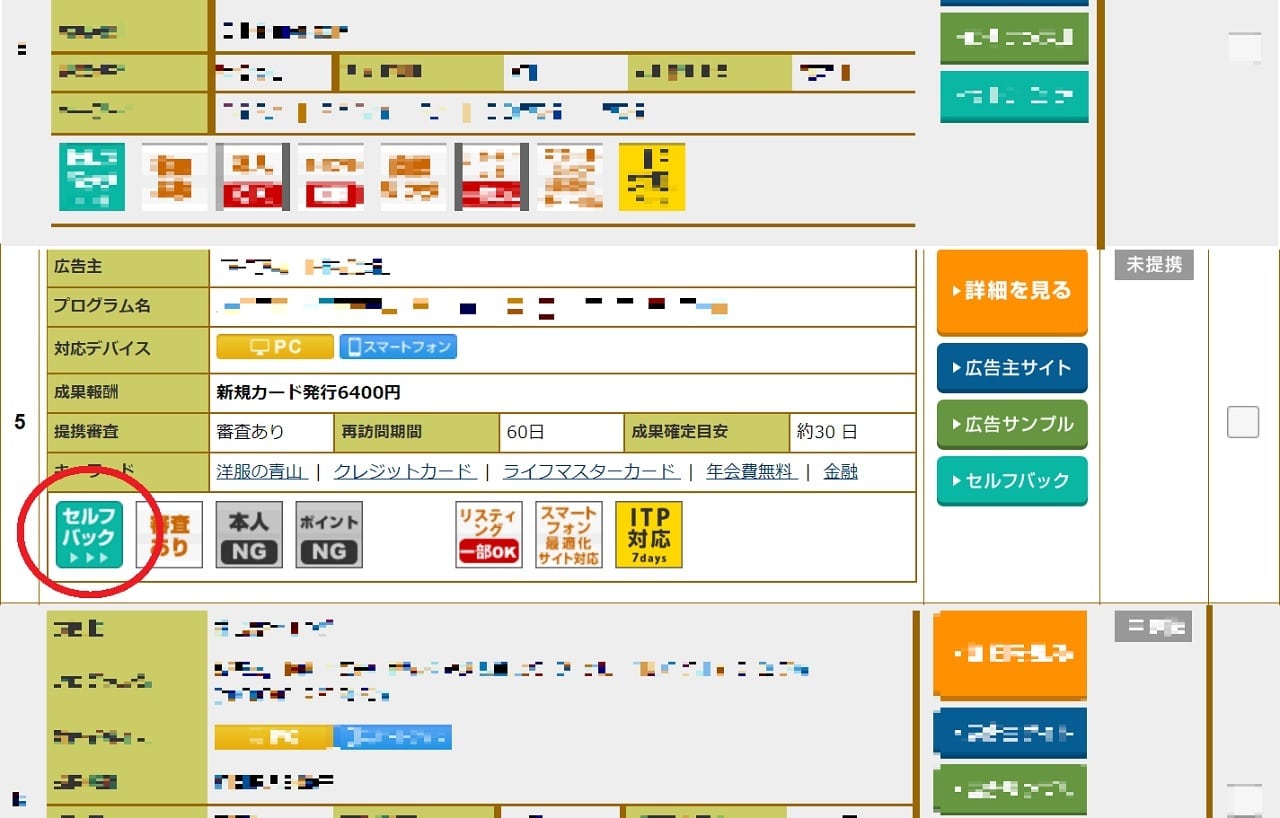The image size is (1280, 818).
Task: Open the 洋服の青山 keyword link
Action: point(262,472)
